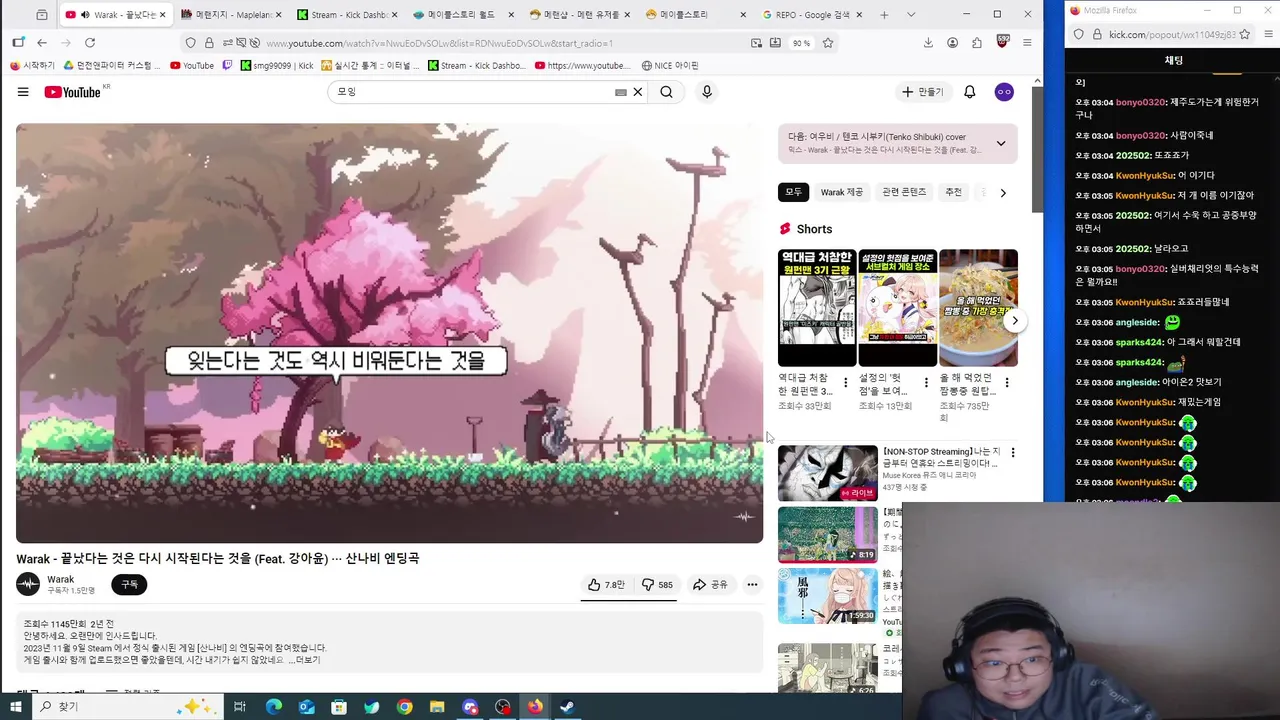The image size is (1280, 720).
Task: Open NICE 아이핀 bookmark
Action: (669, 65)
